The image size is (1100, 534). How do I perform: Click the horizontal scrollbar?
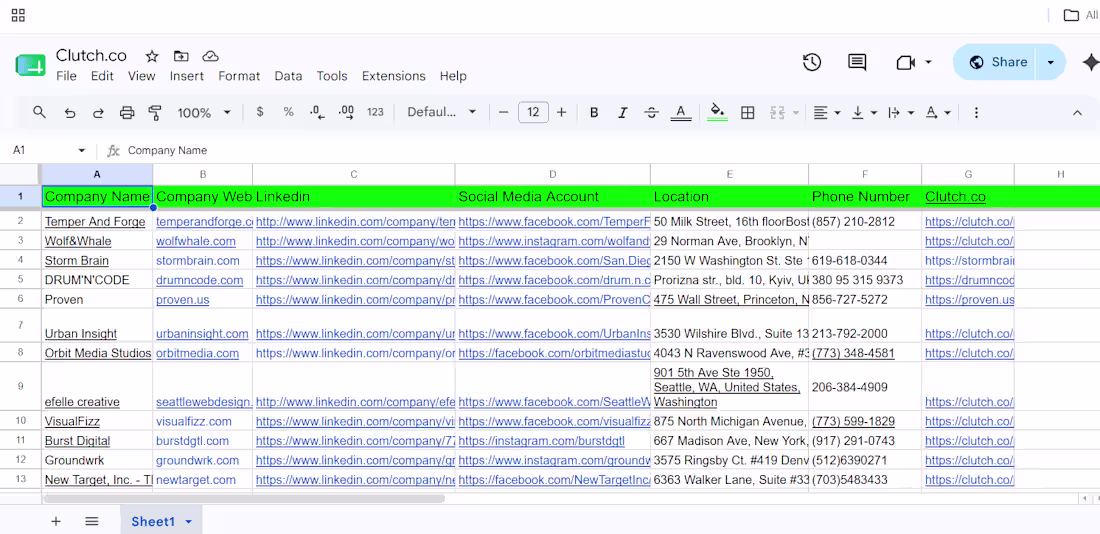[x=243, y=499]
